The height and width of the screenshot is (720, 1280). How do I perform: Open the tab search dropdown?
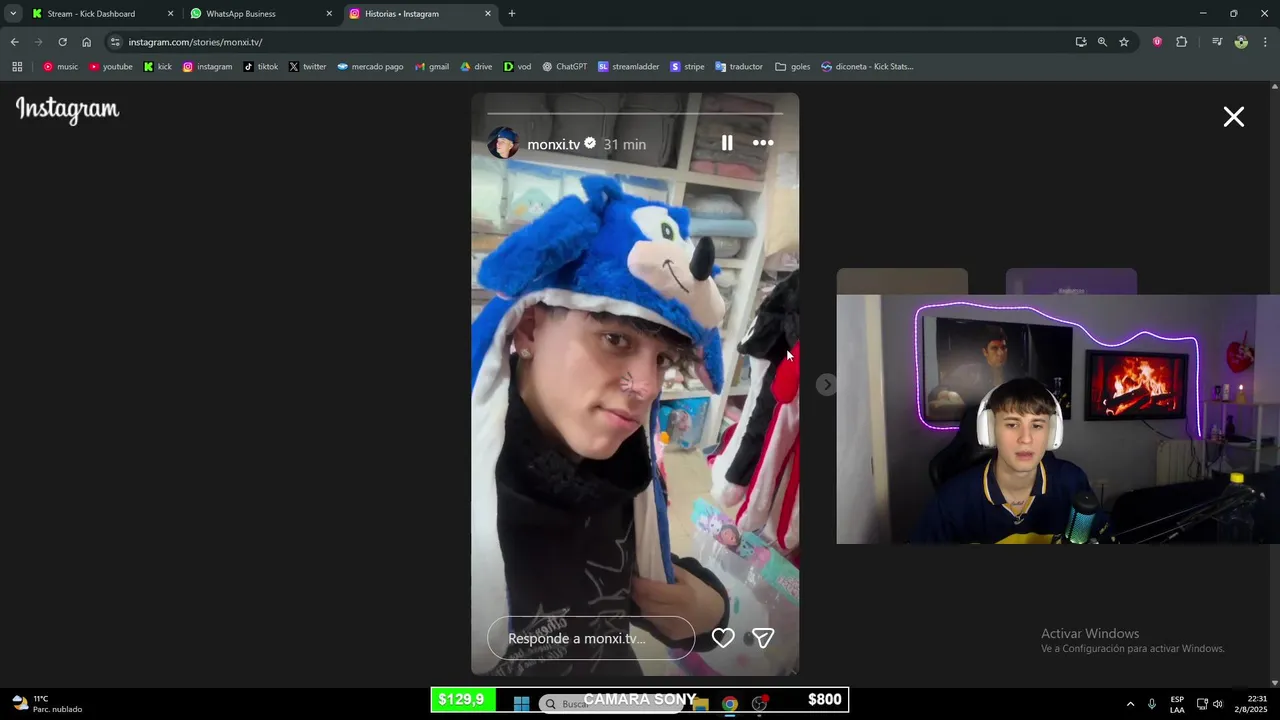point(13,14)
